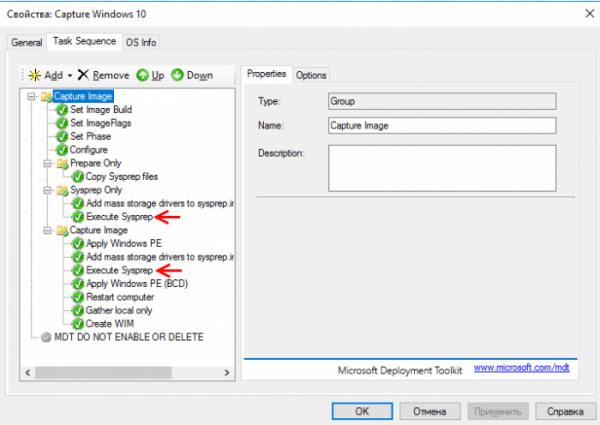Screen dimensions: 600x425
Task: Switch to the General tab
Action: click(26, 42)
